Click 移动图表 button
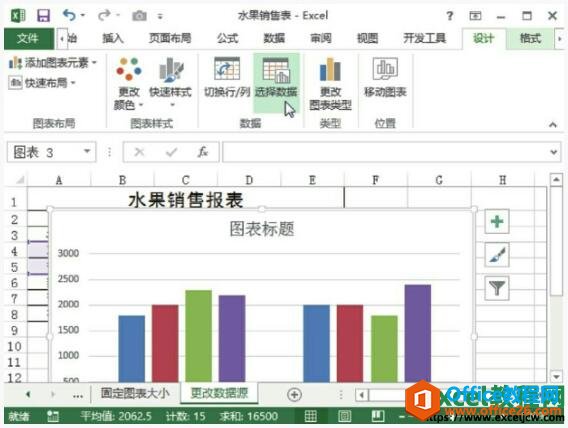This screenshot has height=428, width=568. 385,77
